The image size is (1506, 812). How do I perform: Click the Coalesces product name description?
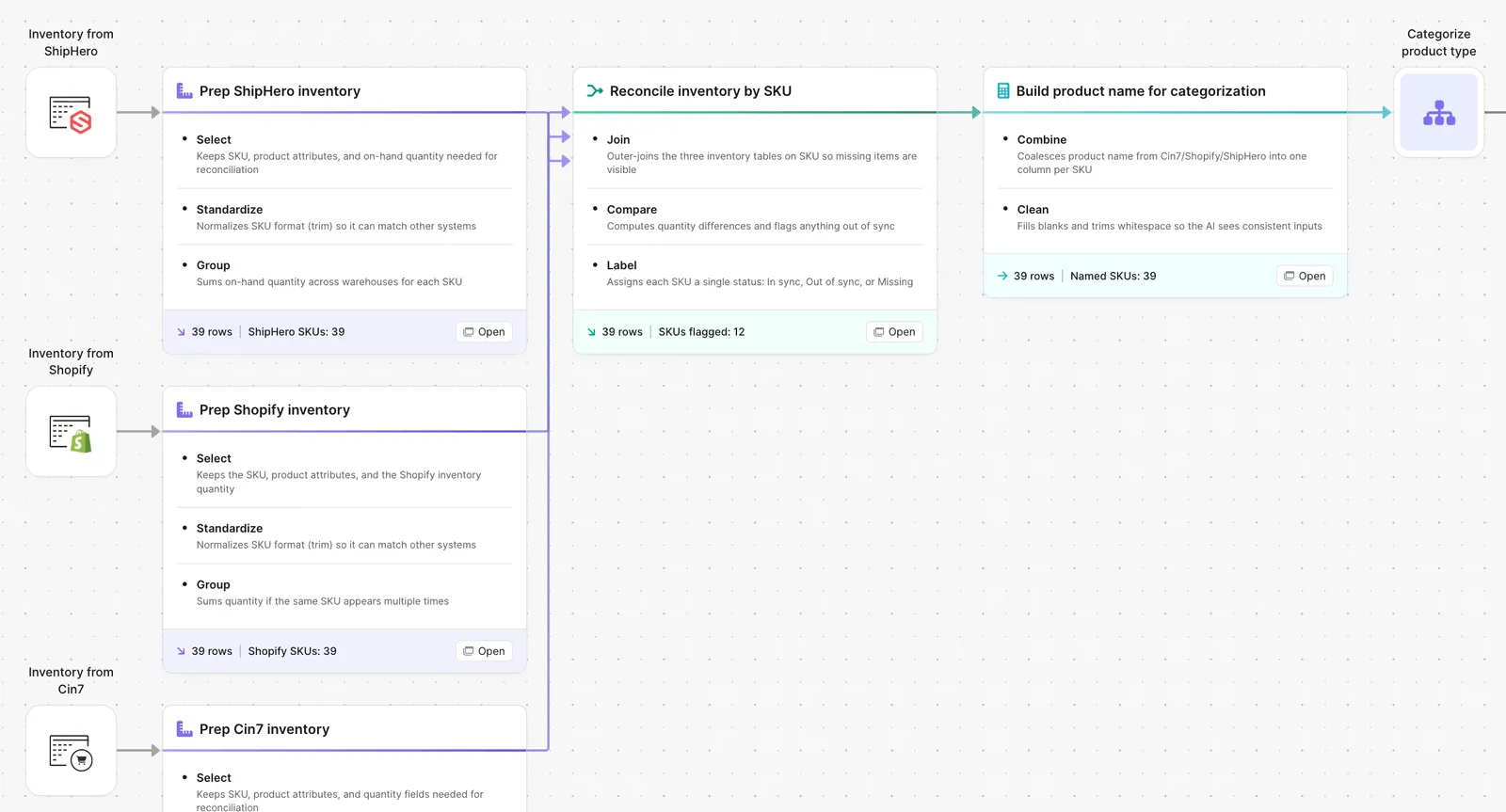pyautogui.click(x=1162, y=163)
